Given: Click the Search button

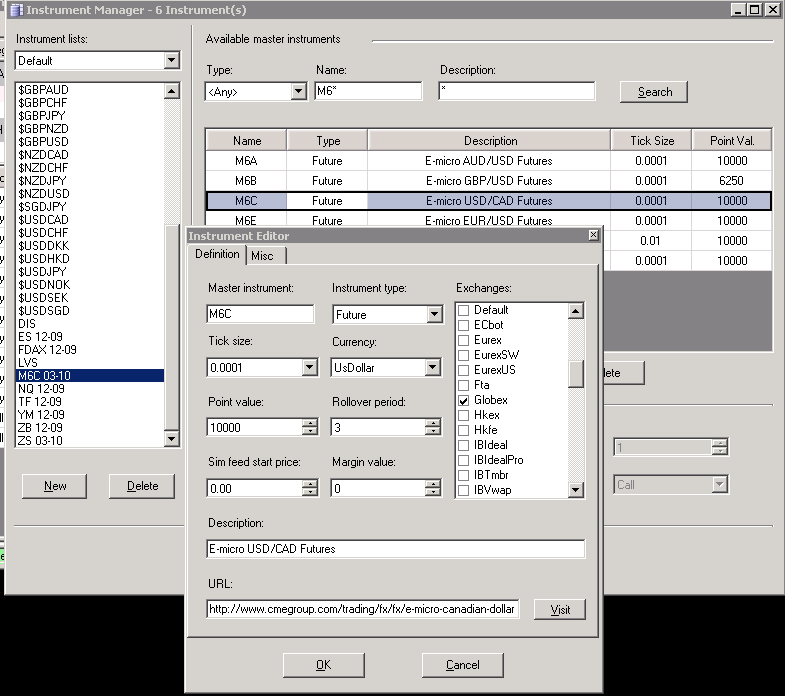Looking at the screenshot, I should [654, 92].
